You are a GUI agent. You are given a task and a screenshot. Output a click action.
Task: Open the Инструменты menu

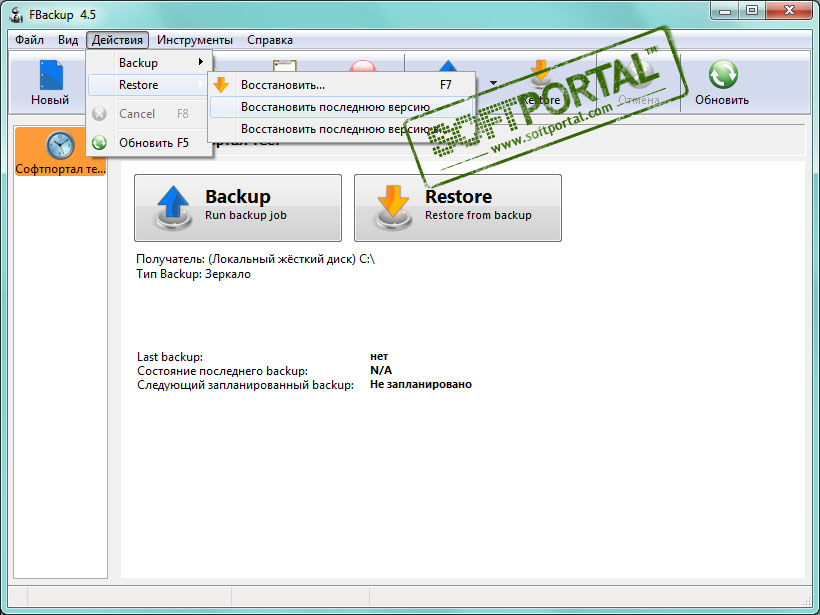coord(195,40)
